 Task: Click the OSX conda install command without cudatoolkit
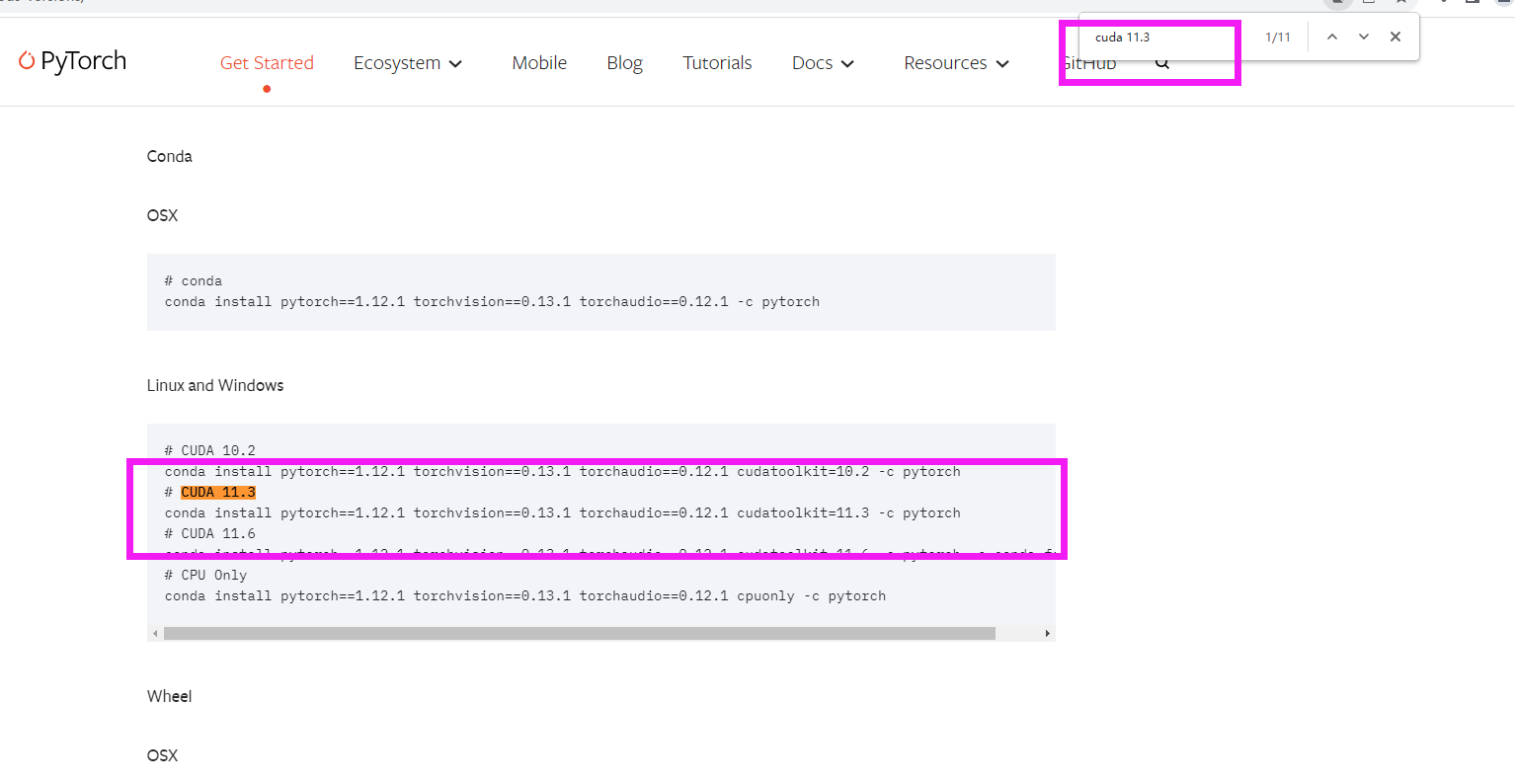[x=492, y=302]
